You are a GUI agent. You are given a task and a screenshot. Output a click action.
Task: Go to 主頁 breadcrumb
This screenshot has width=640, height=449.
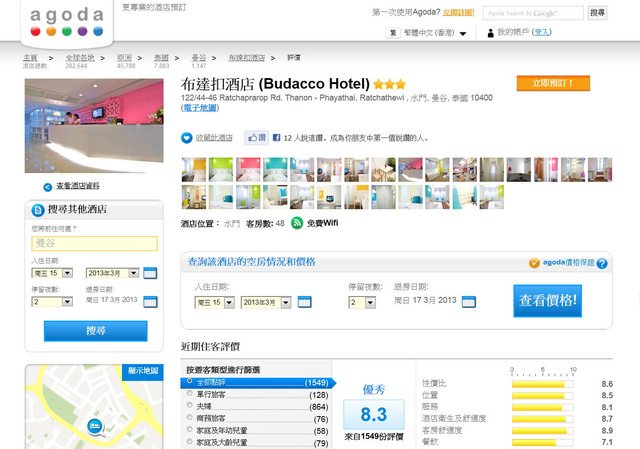click(x=30, y=58)
